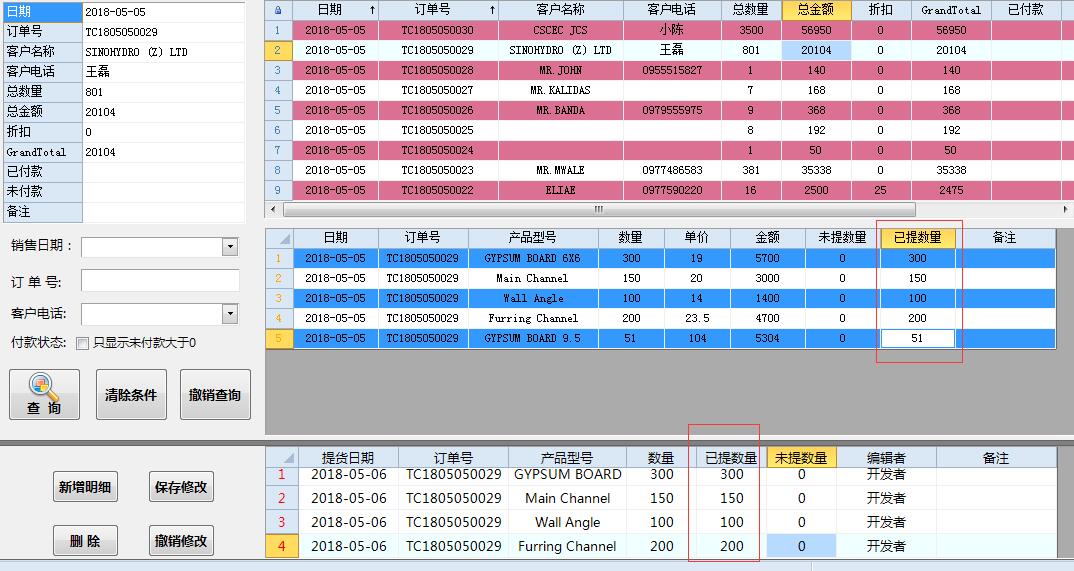
Task: Click the lock icon in top grid corner
Action: (278, 10)
